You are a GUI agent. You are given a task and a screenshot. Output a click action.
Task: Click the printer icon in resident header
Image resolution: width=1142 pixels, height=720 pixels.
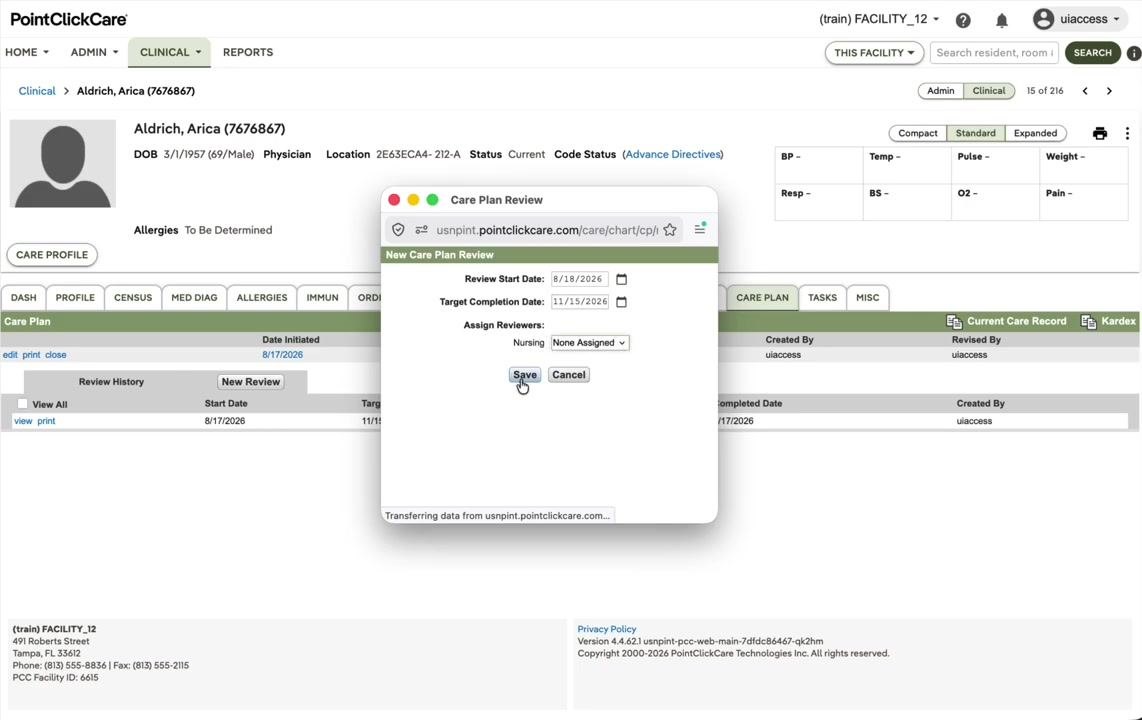click(x=1100, y=133)
